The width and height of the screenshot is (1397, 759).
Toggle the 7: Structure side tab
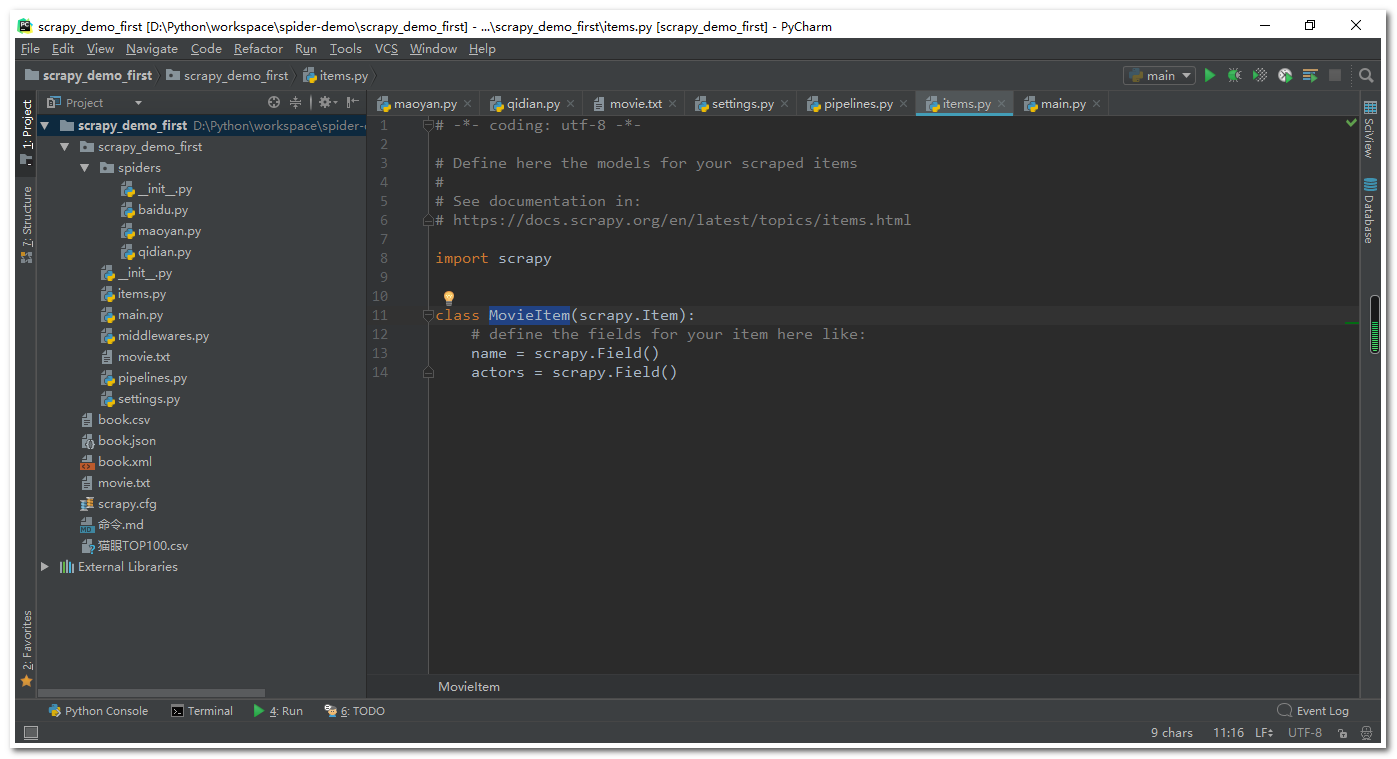tap(27, 223)
